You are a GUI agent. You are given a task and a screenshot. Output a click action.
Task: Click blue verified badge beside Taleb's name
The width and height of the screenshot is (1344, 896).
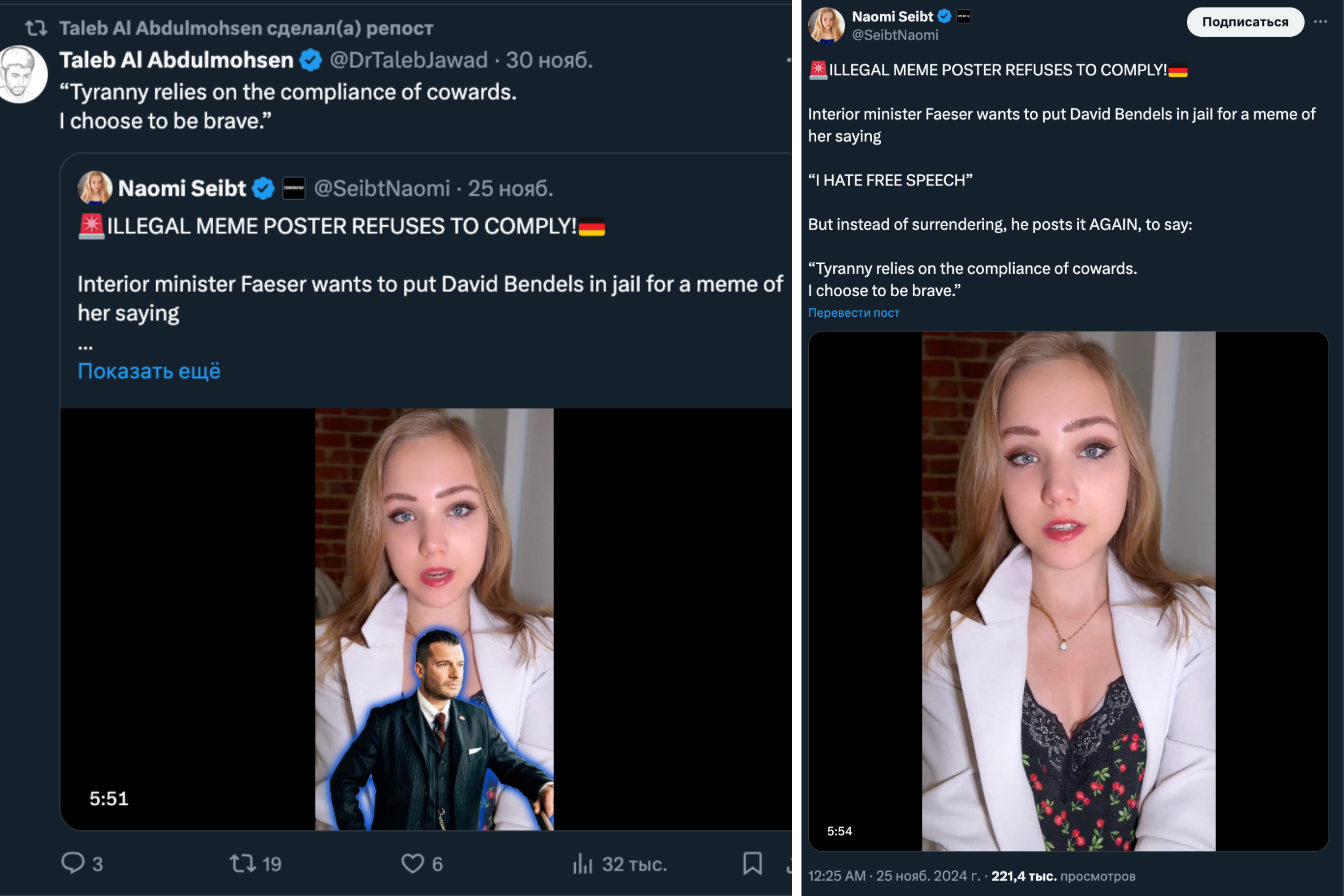coord(311,60)
